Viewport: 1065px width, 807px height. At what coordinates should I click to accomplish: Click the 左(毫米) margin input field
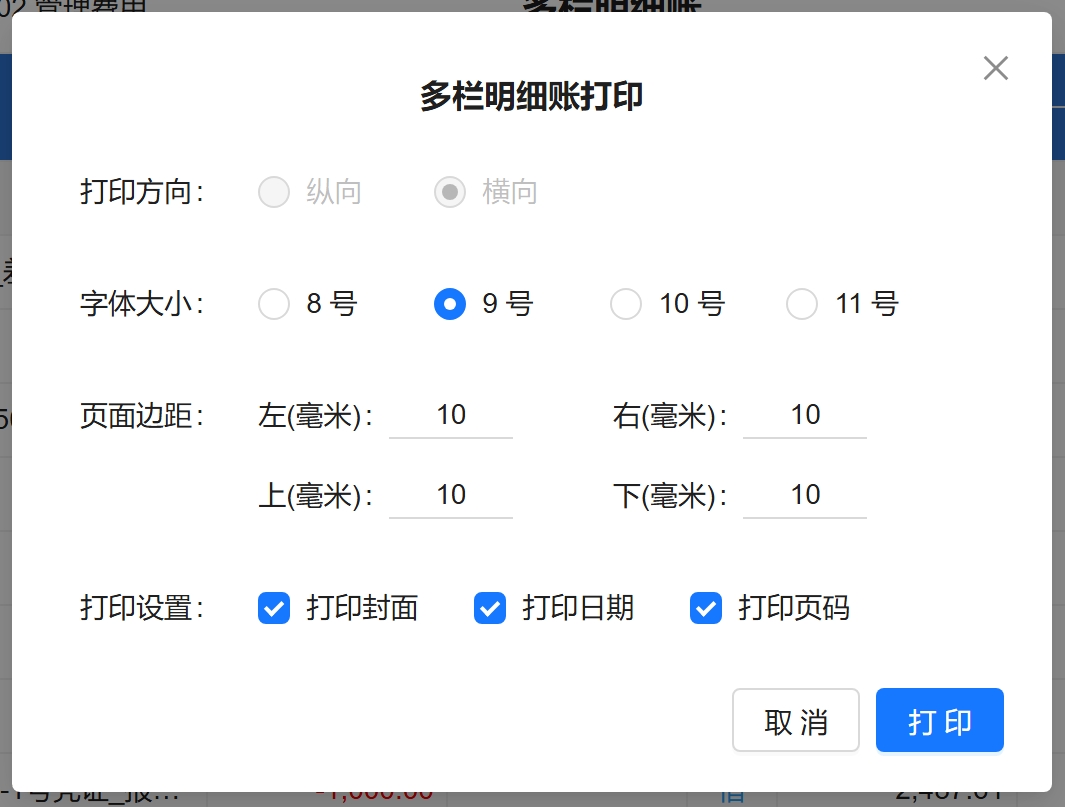pyautogui.click(x=451, y=415)
